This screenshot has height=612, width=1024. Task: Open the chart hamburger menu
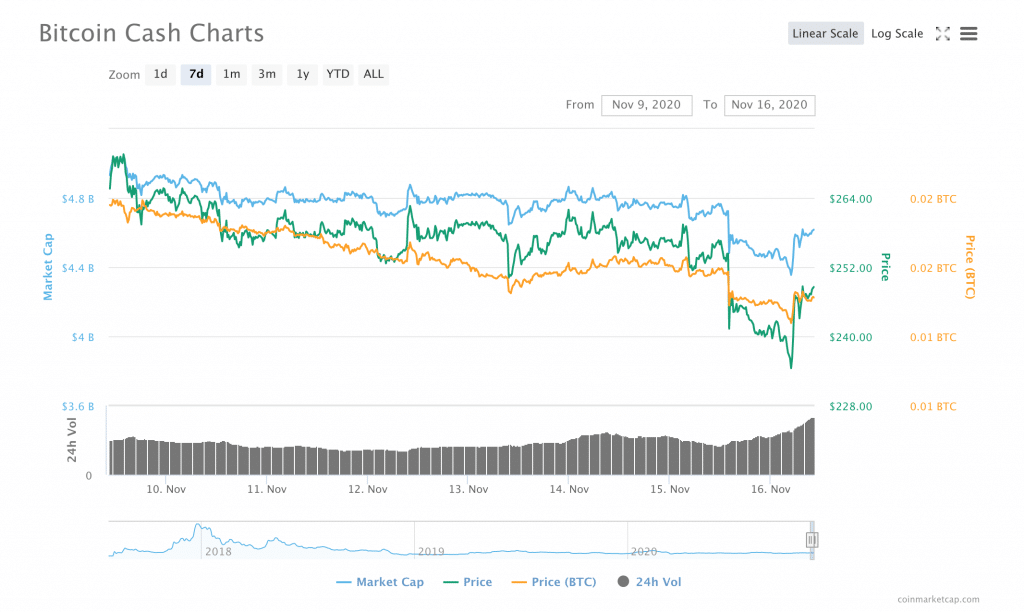(x=968, y=34)
